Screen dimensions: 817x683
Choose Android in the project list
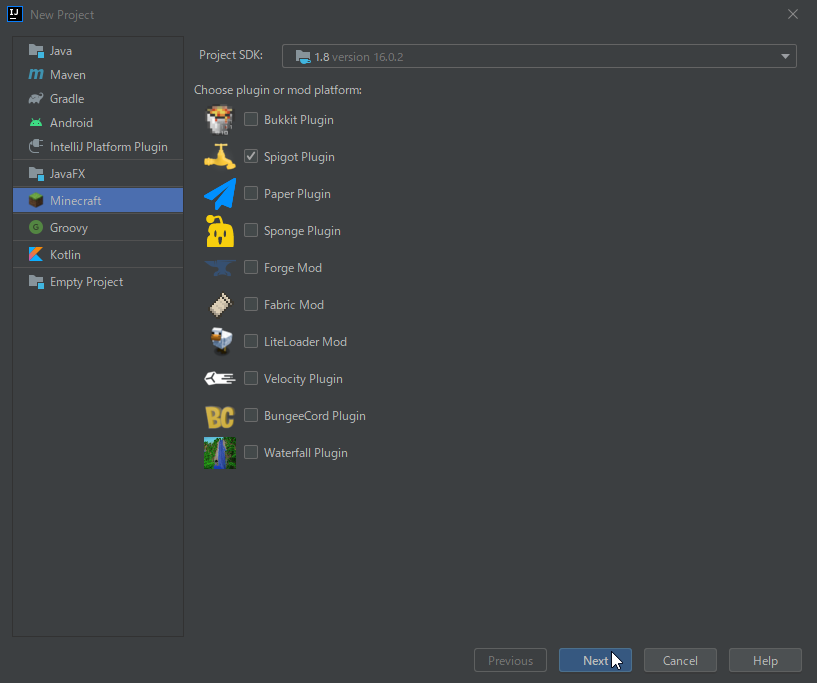pos(98,122)
